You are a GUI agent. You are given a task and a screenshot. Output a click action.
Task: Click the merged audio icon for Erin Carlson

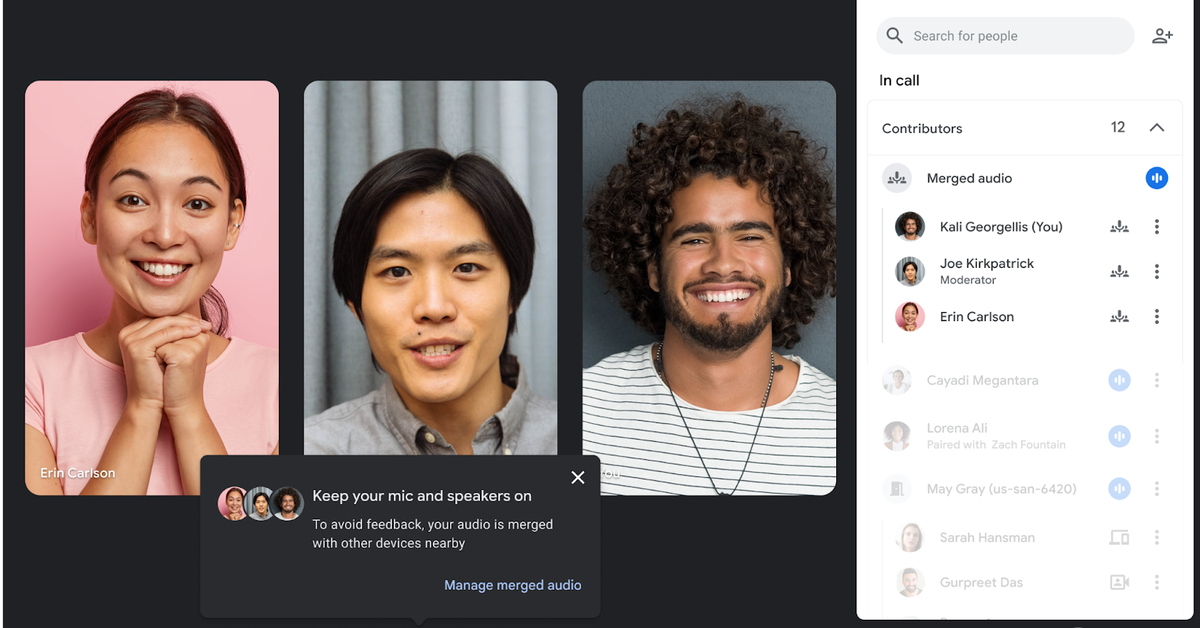pyautogui.click(x=1119, y=316)
